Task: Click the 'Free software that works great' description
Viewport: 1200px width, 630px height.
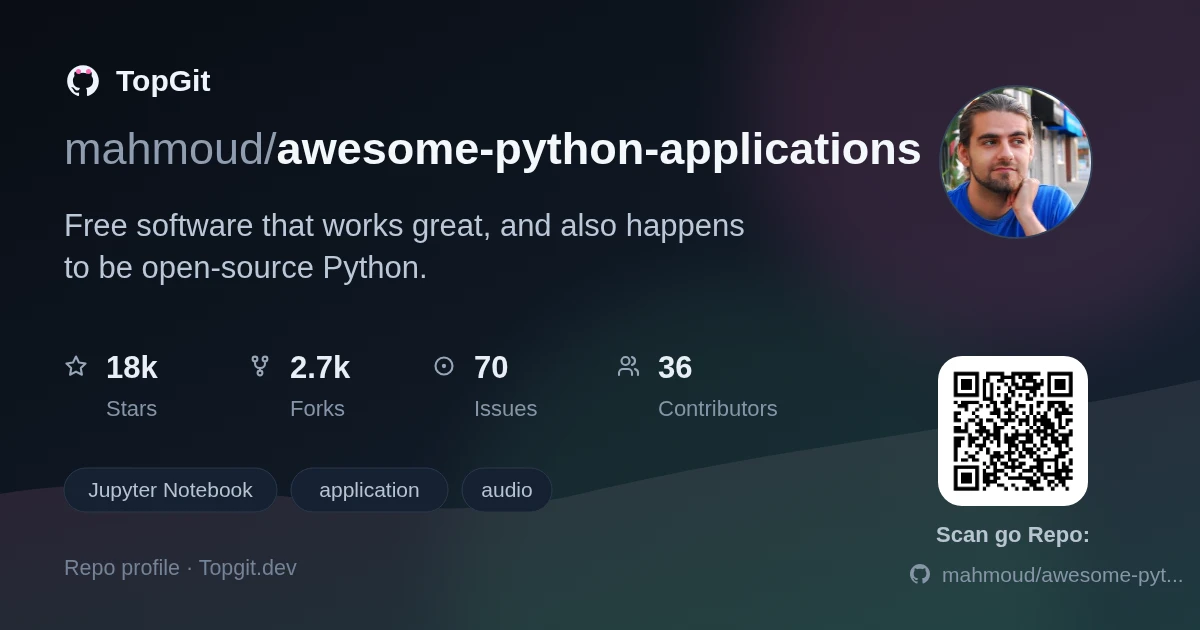Action: click(x=404, y=247)
